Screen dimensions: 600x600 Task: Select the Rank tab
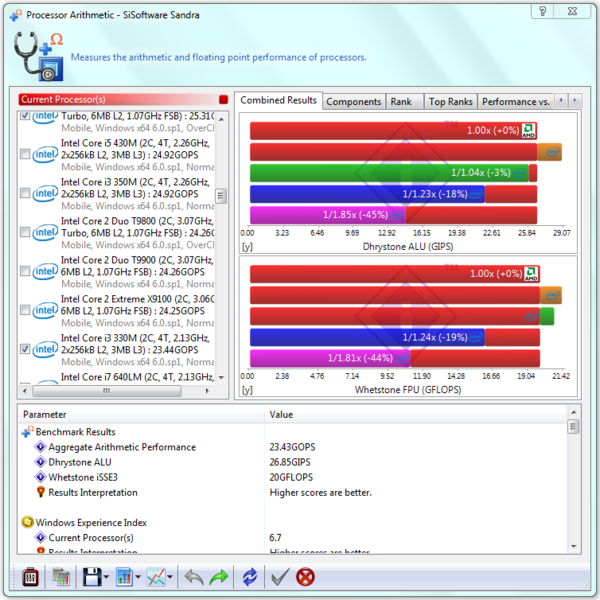click(401, 101)
